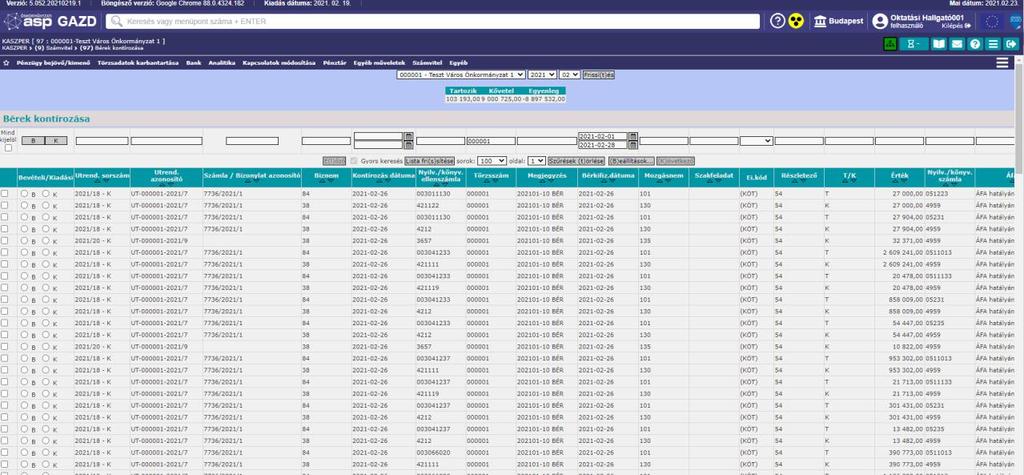
Task: Click the Beállítások button
Action: pos(631,161)
